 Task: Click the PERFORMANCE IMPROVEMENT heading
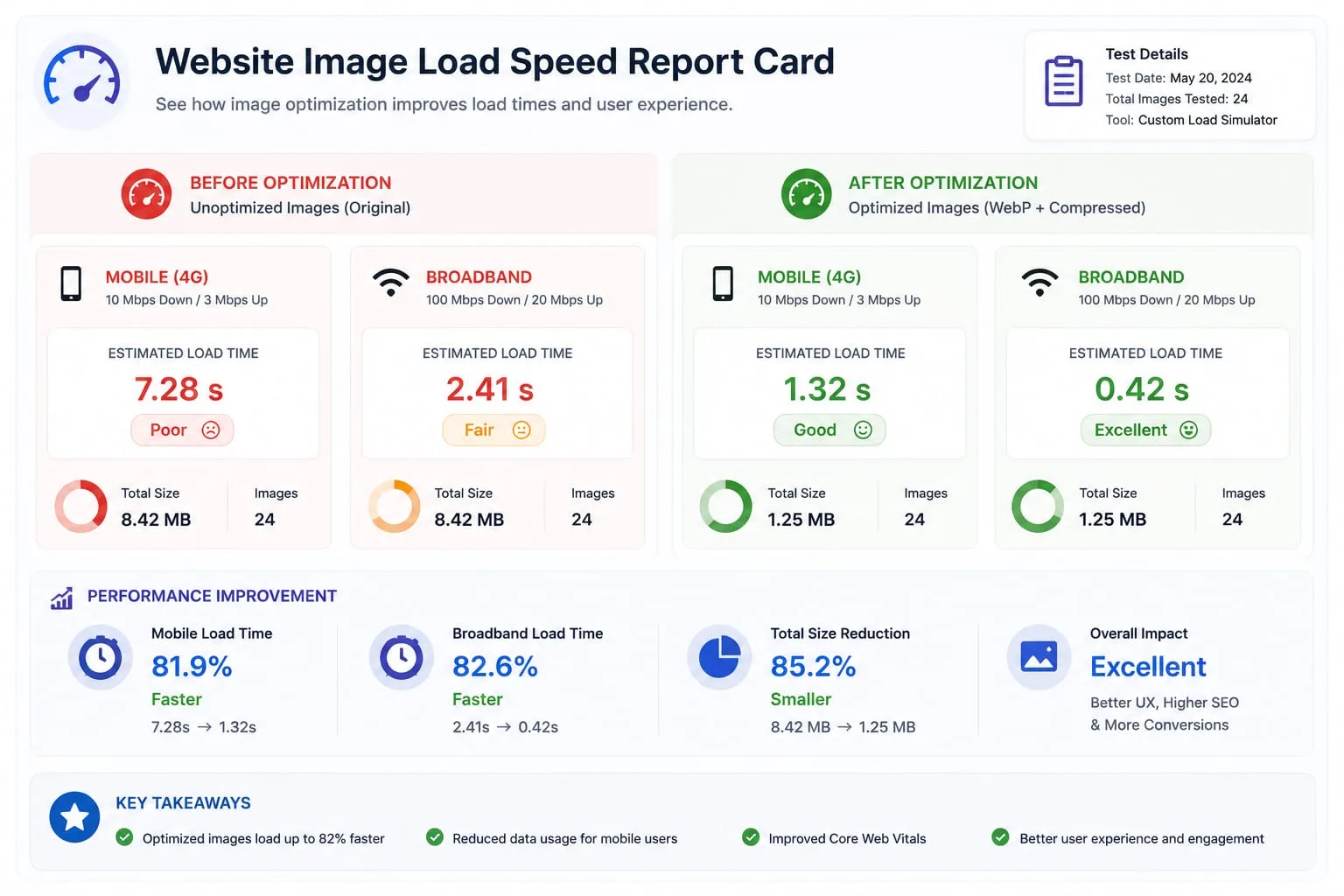(212, 596)
